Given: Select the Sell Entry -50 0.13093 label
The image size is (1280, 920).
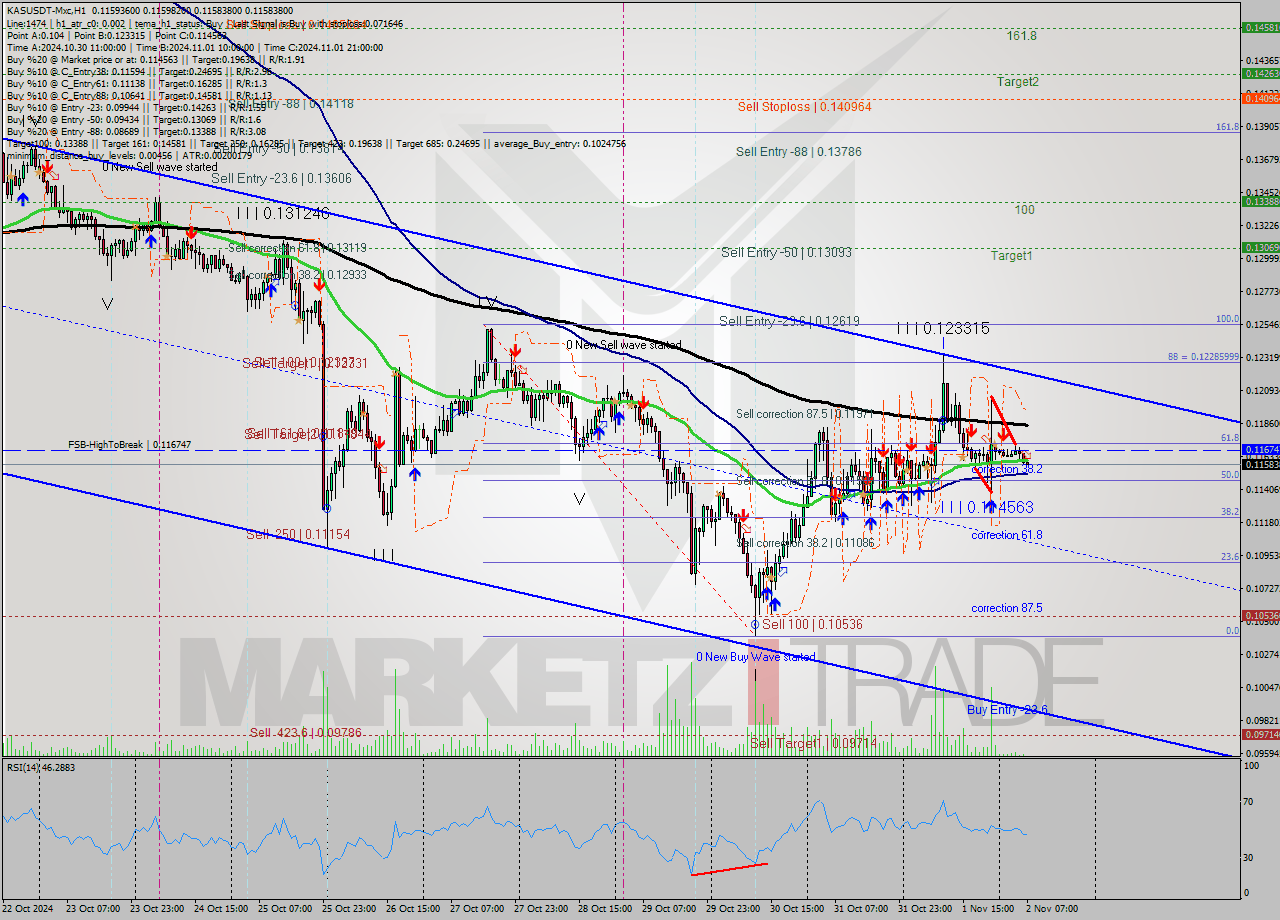Looking at the screenshot, I should [786, 253].
